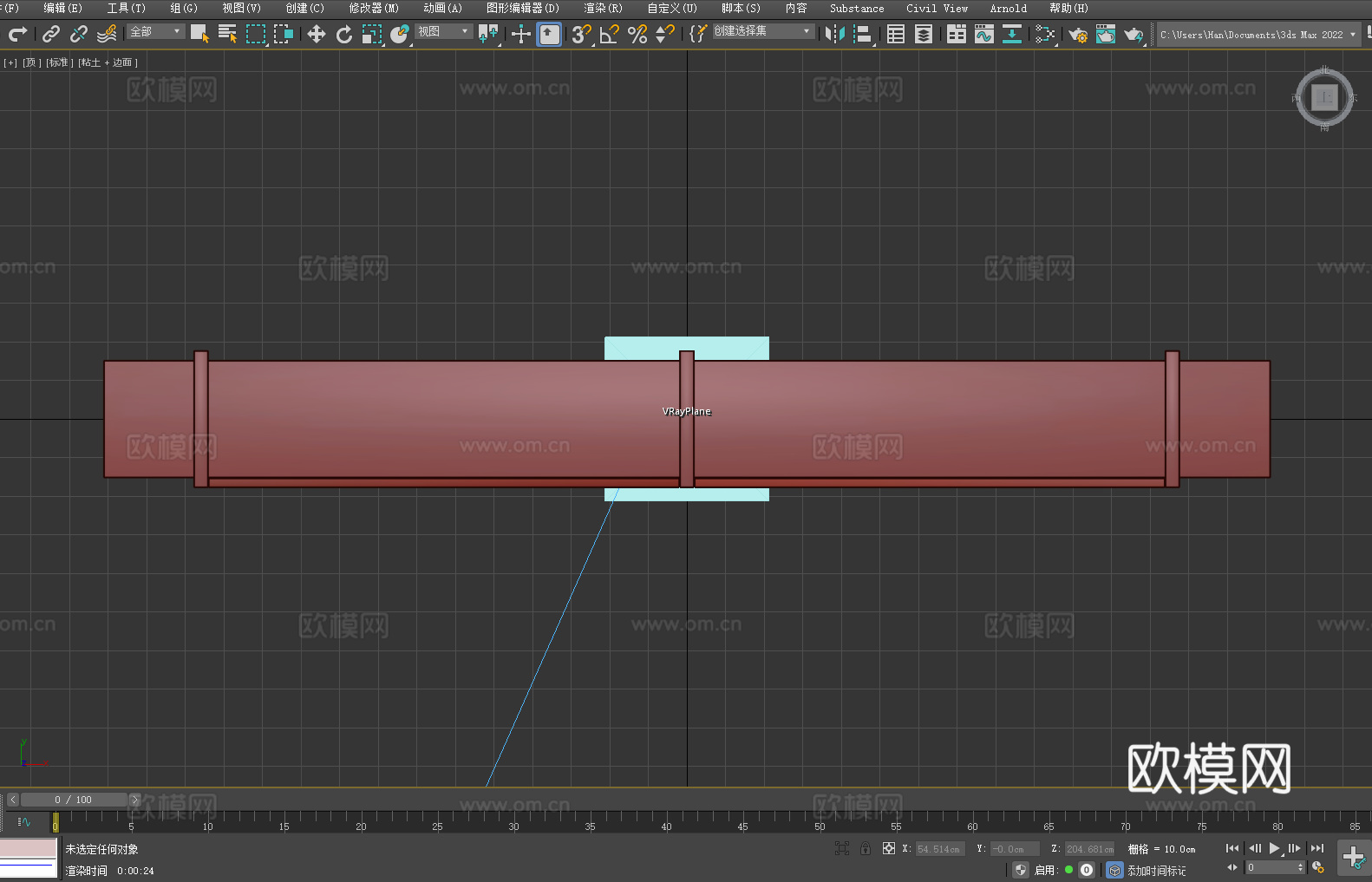
Task: Choose Rectangular Selection Region tool
Action: tap(256, 34)
